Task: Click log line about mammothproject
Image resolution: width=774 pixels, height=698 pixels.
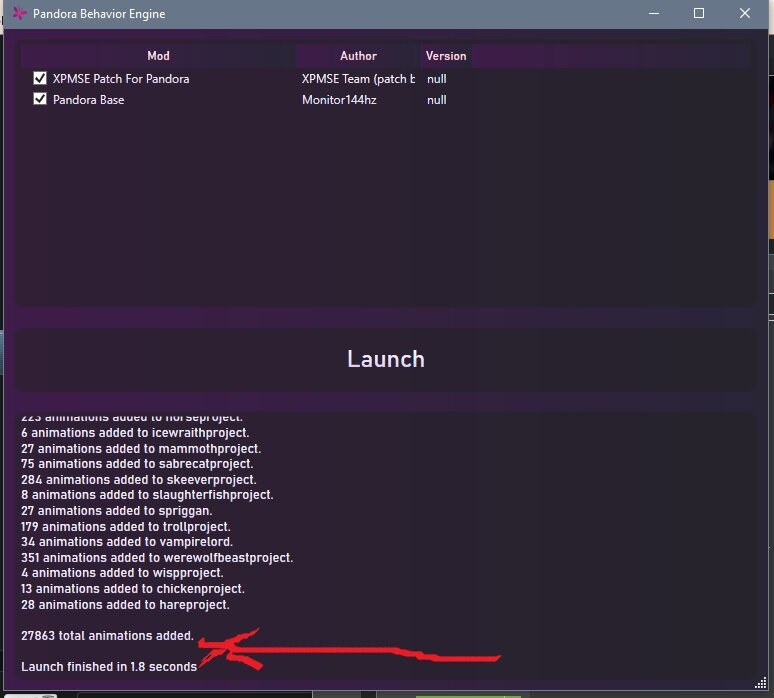Action: pos(141,448)
